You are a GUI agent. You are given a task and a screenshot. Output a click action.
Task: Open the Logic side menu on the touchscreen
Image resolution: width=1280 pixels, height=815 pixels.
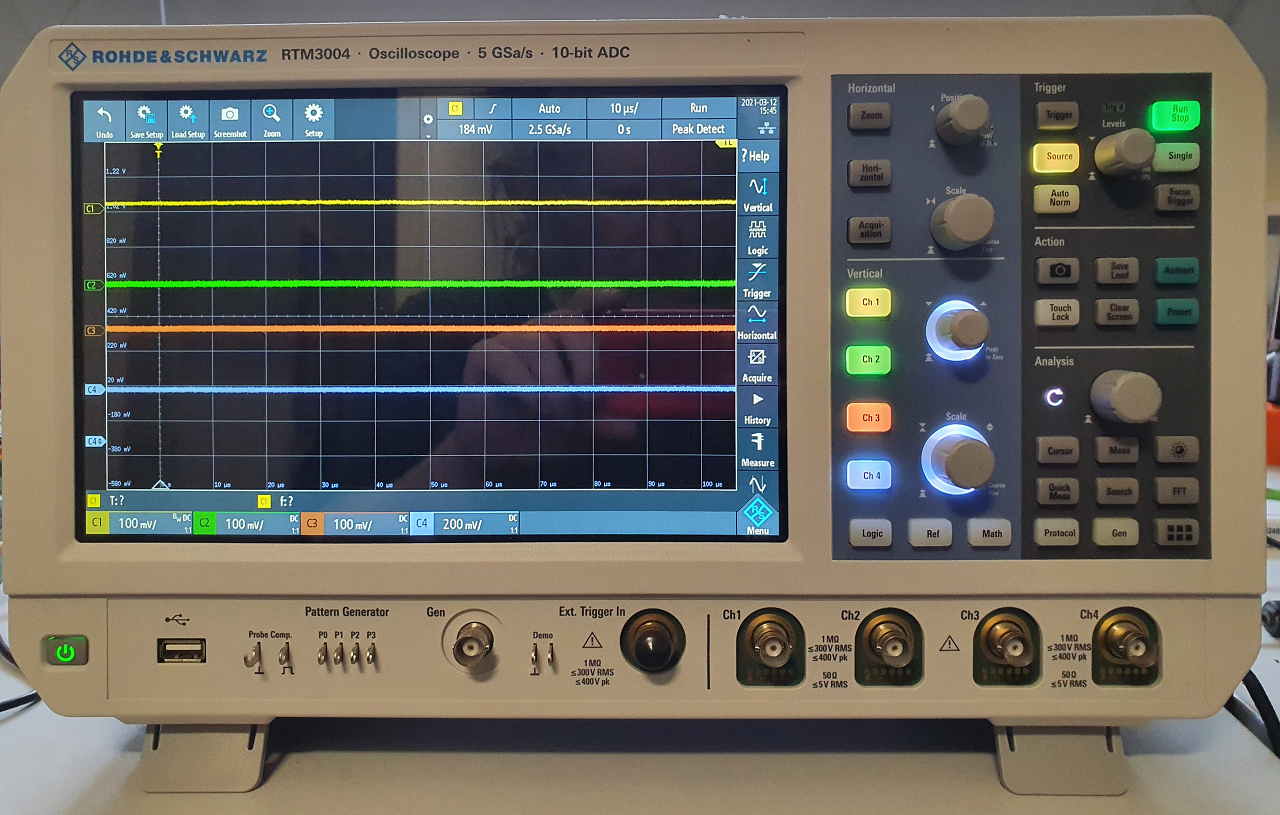click(x=757, y=237)
